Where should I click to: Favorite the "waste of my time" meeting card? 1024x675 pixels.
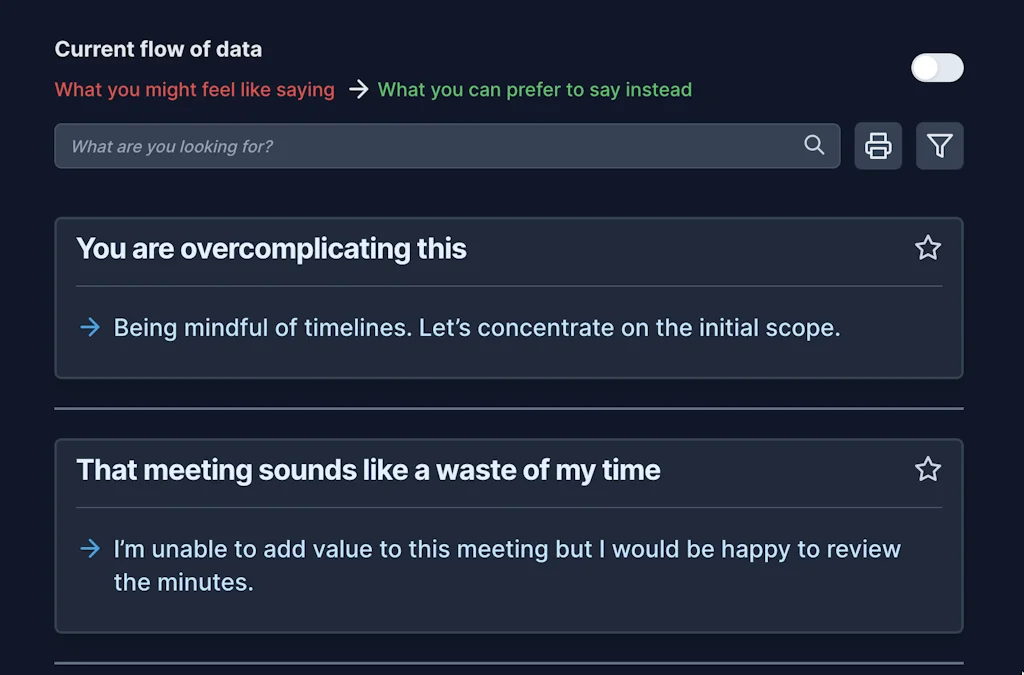coord(928,469)
